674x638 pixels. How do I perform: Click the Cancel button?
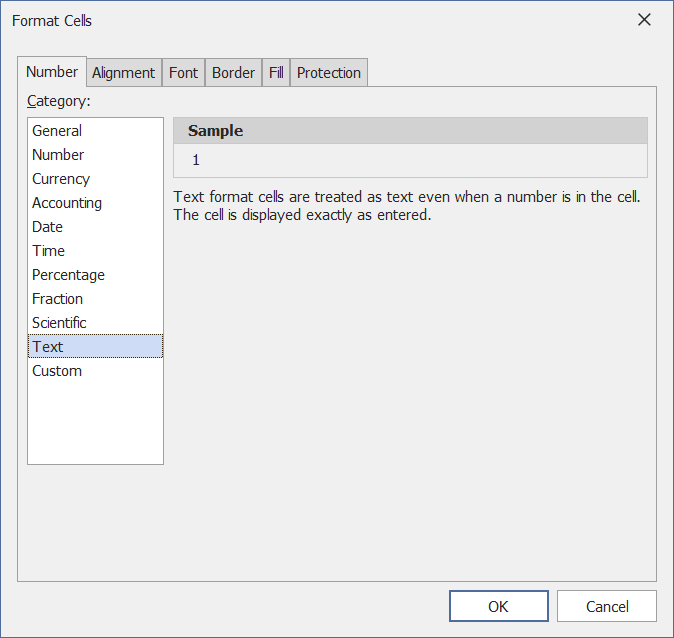click(607, 606)
